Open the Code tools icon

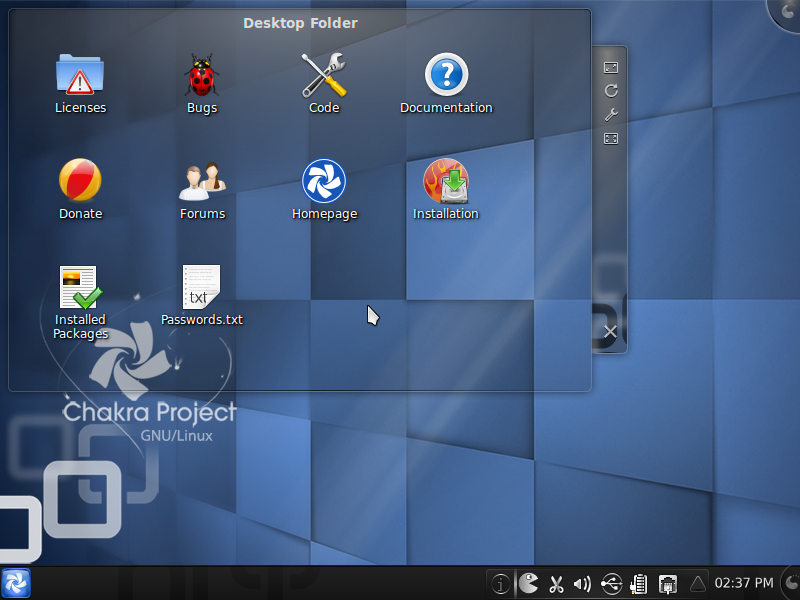[x=324, y=74]
